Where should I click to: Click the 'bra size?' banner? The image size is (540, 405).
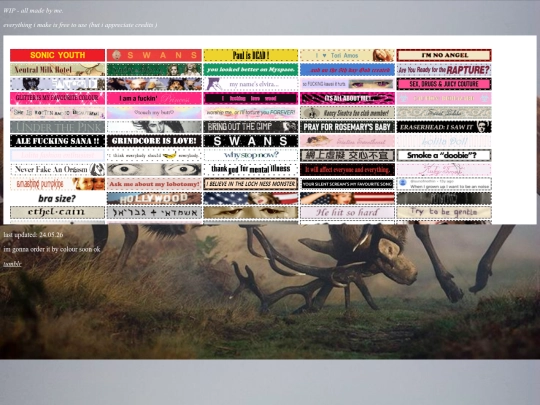coord(58,198)
